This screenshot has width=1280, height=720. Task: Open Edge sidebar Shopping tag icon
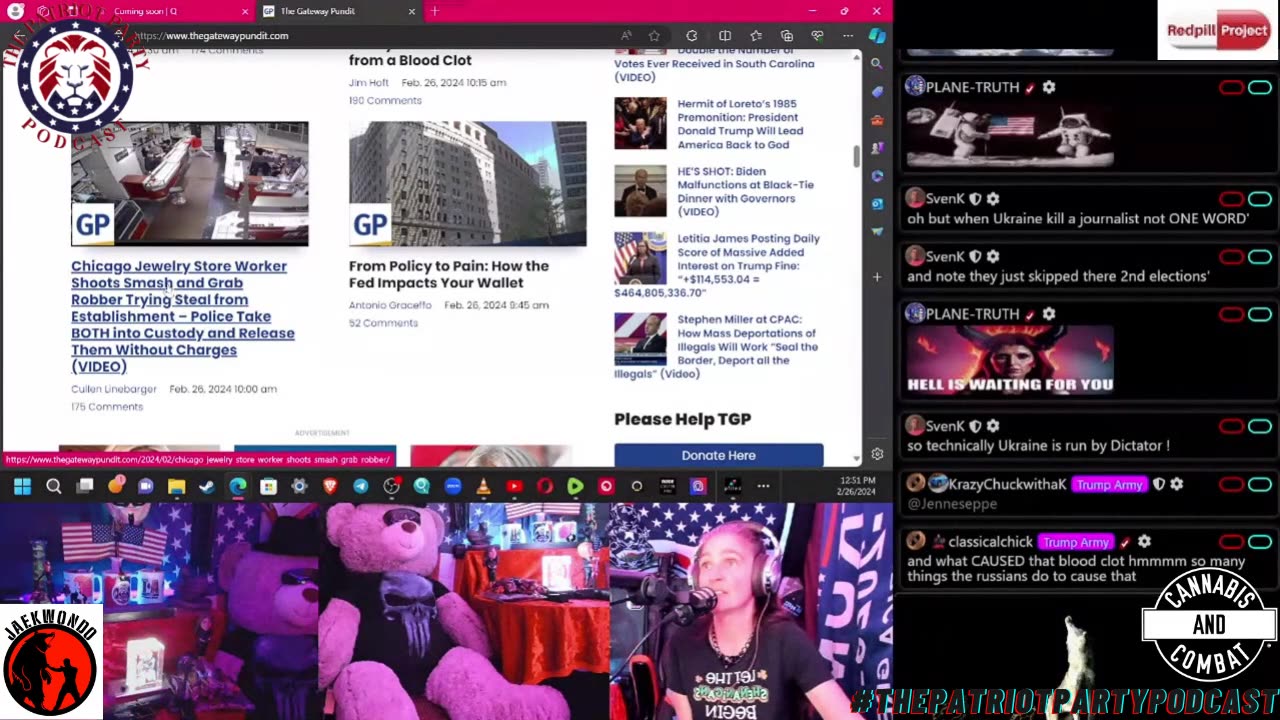[x=877, y=91]
